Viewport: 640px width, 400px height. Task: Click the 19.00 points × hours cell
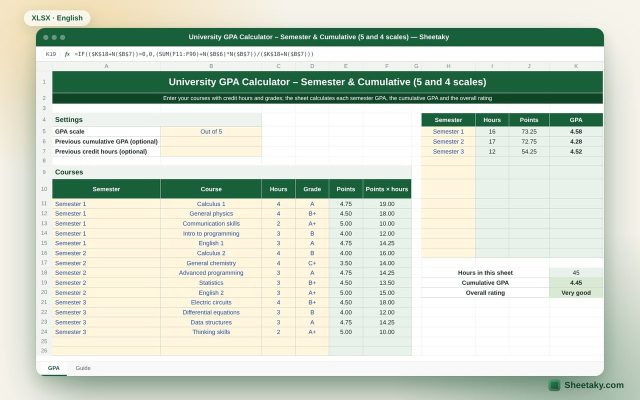pos(387,204)
